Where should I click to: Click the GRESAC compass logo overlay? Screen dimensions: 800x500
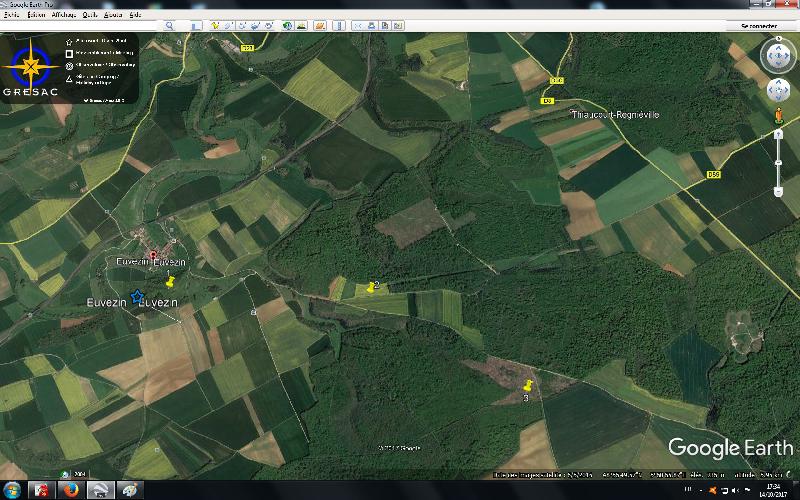tap(31, 67)
